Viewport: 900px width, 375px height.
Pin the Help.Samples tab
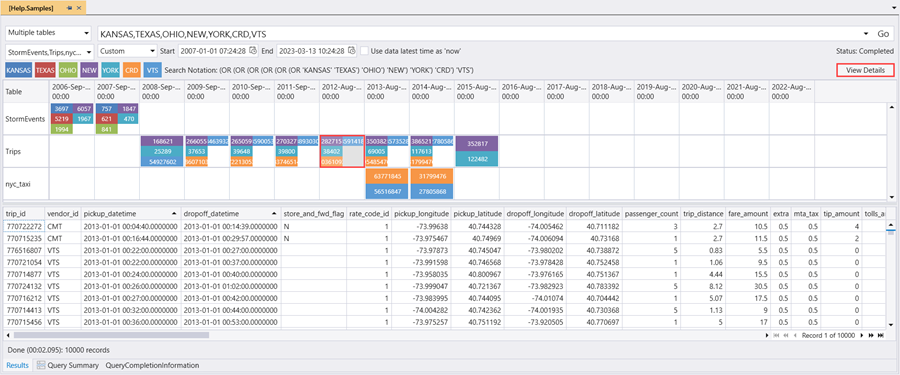69,8
